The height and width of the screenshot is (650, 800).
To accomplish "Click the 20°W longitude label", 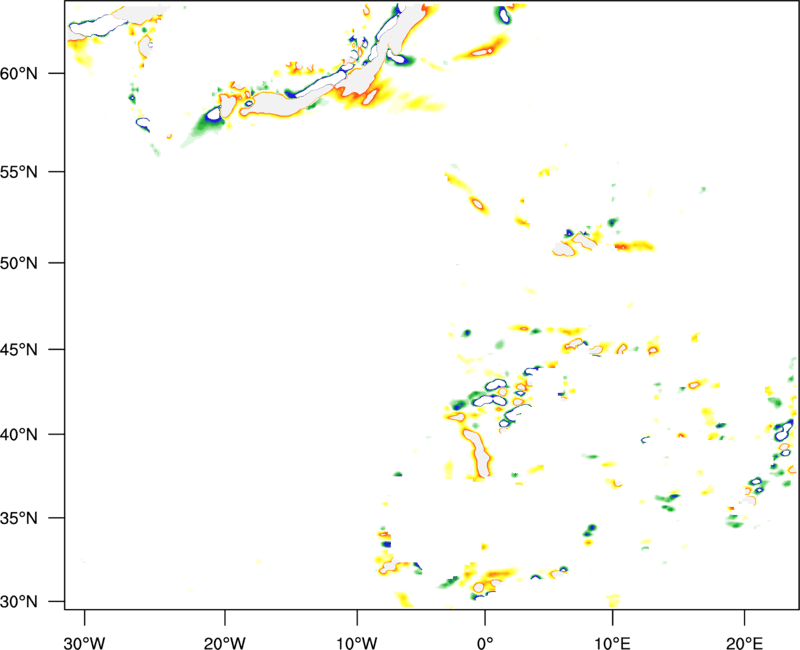I will (x=225, y=643).
